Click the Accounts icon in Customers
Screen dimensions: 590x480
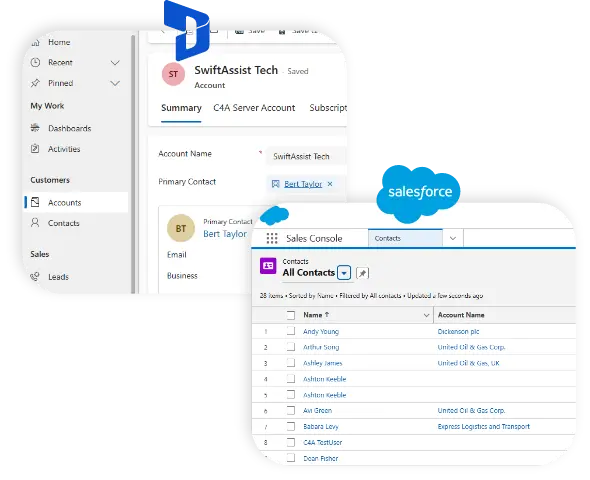(x=35, y=202)
